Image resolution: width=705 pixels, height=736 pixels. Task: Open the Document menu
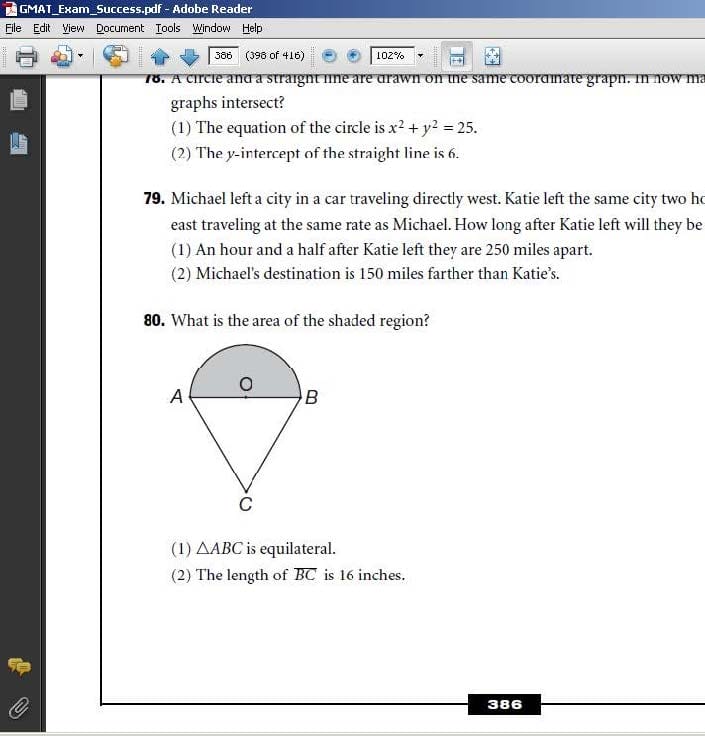pos(120,28)
